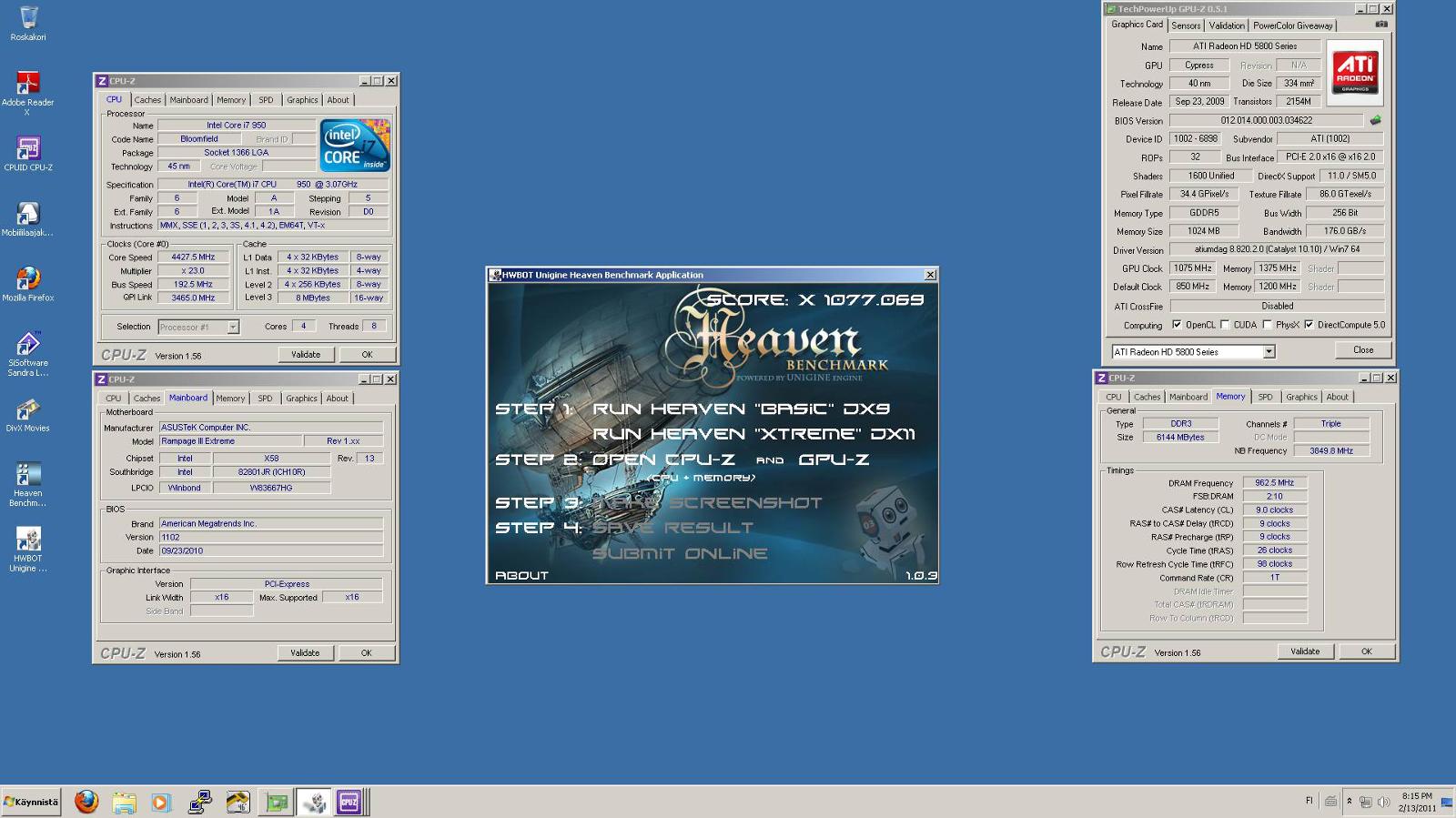Select SPD tab in top-left CPU-Z window
Viewport: 1456px width, 818px height.
(266, 100)
